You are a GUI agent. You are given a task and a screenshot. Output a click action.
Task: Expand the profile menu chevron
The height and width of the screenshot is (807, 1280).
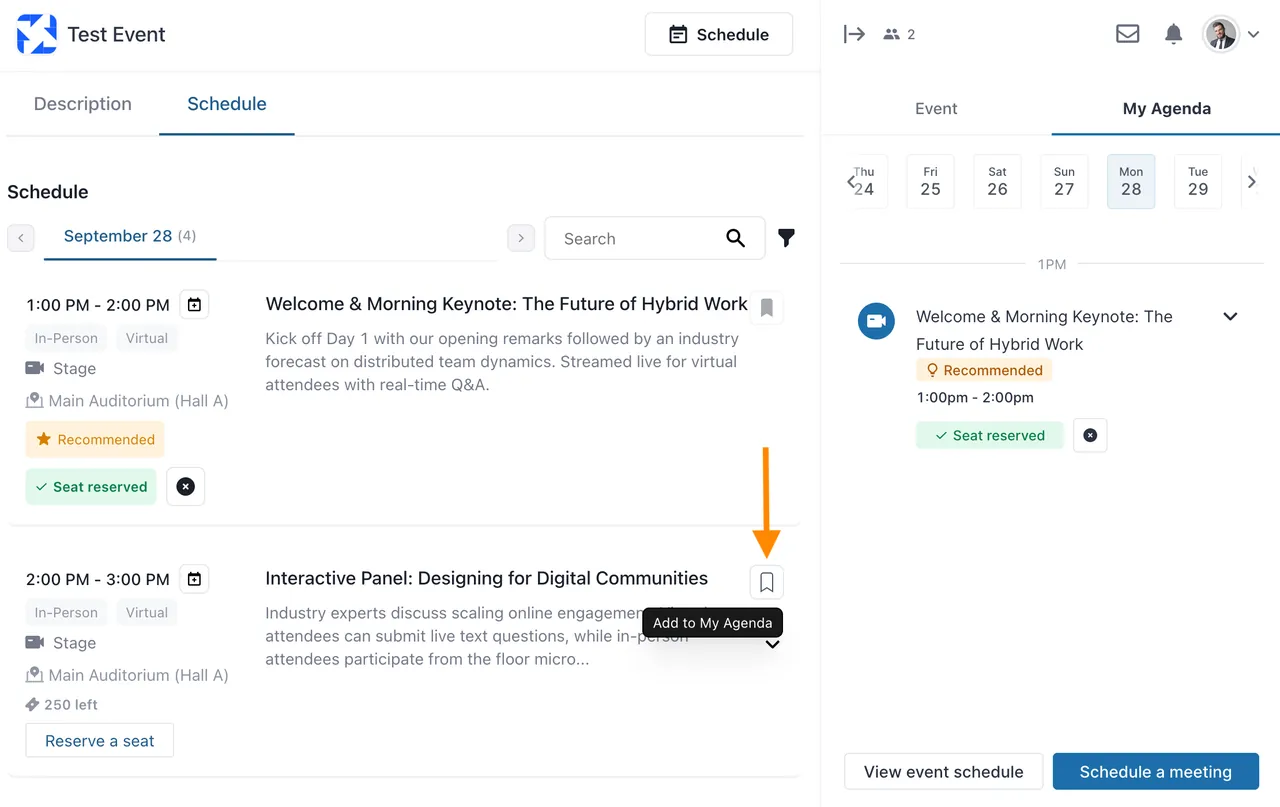(1253, 35)
